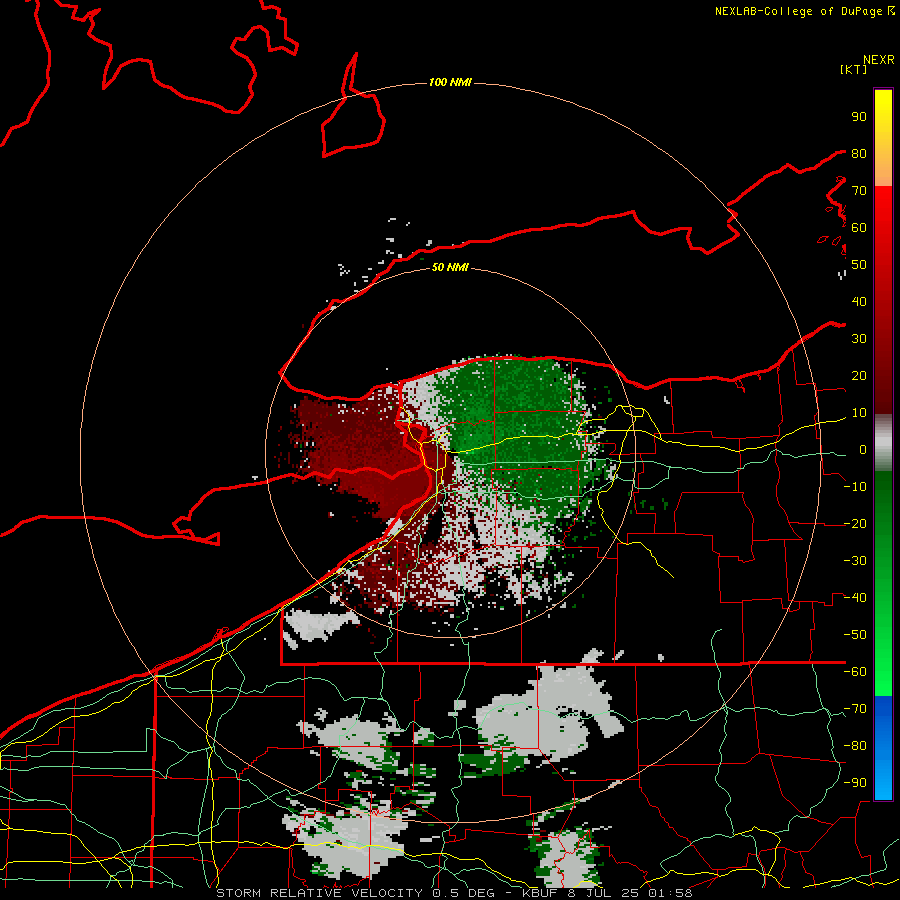Click the NEXR label above color scale
The width and height of the screenshot is (900, 900).
[879, 60]
